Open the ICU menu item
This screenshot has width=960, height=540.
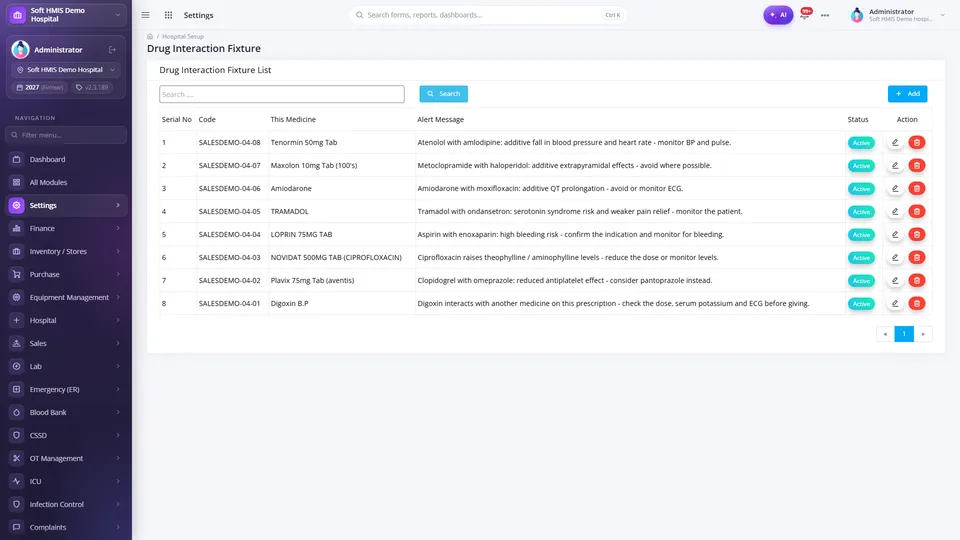(x=66, y=481)
